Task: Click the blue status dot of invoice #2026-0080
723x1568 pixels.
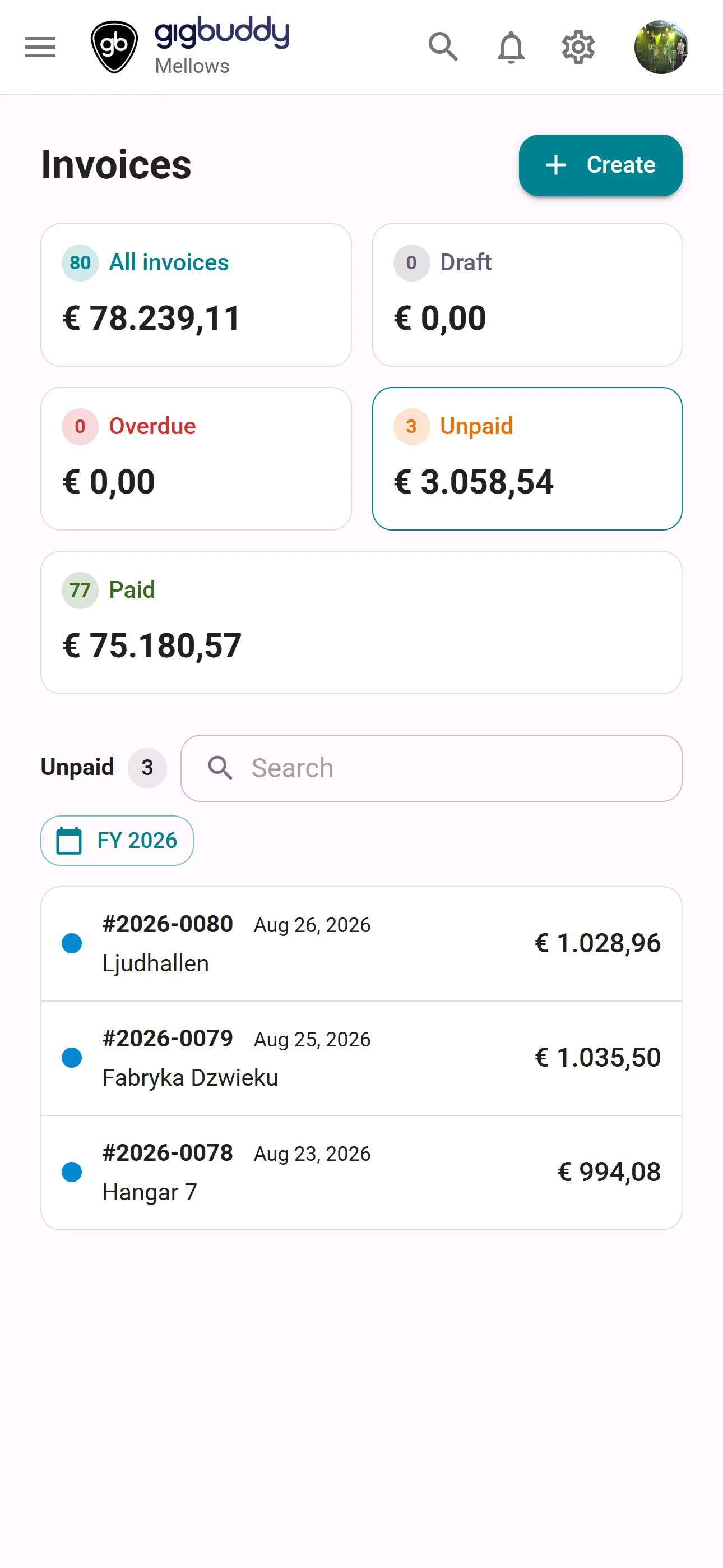Action: (72, 943)
